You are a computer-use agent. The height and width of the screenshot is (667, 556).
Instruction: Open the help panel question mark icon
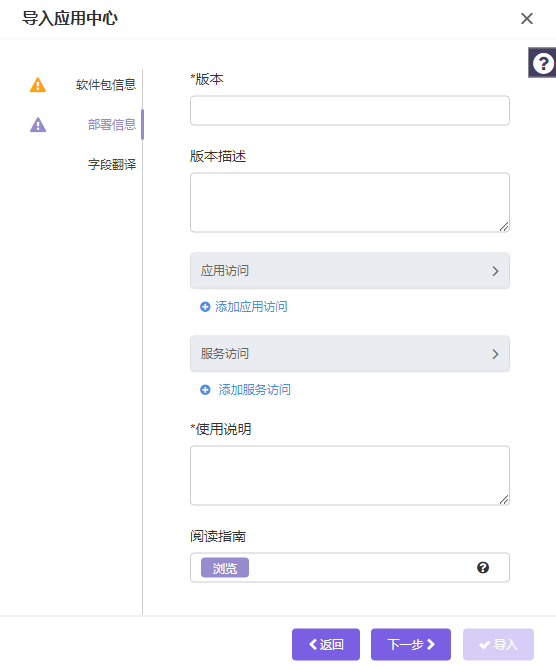coord(543,63)
